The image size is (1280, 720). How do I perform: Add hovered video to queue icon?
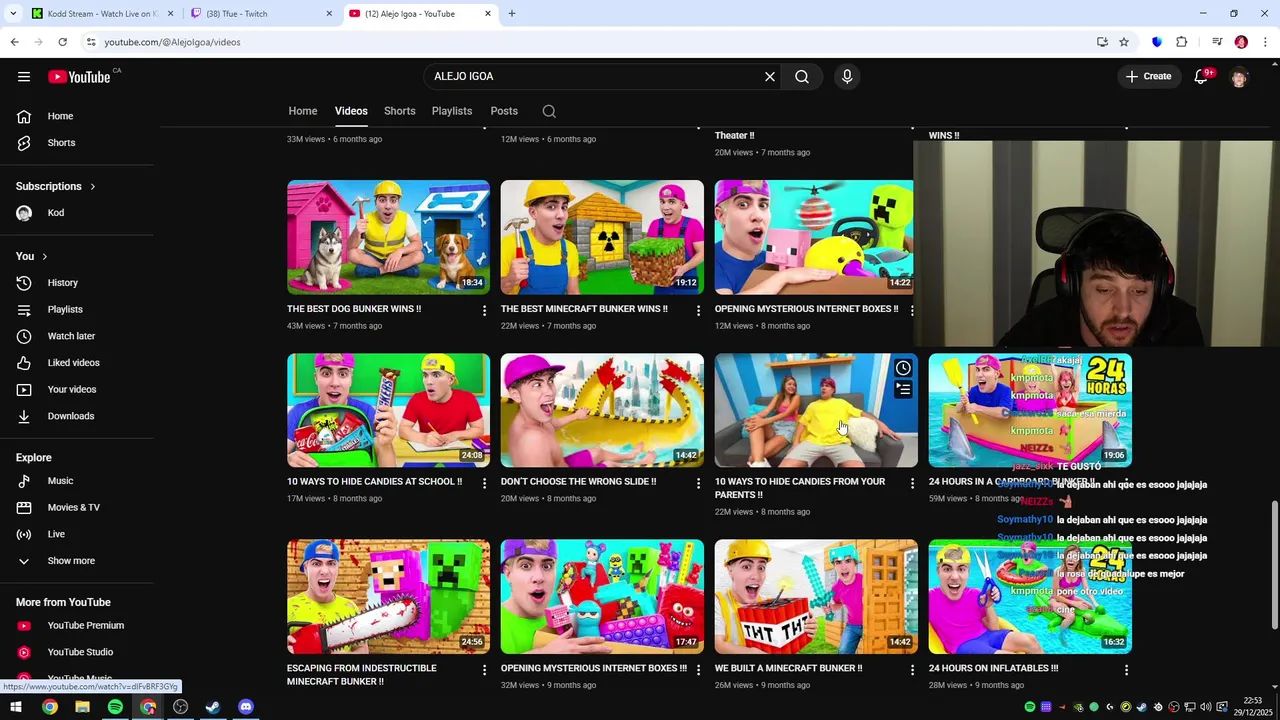click(x=903, y=389)
